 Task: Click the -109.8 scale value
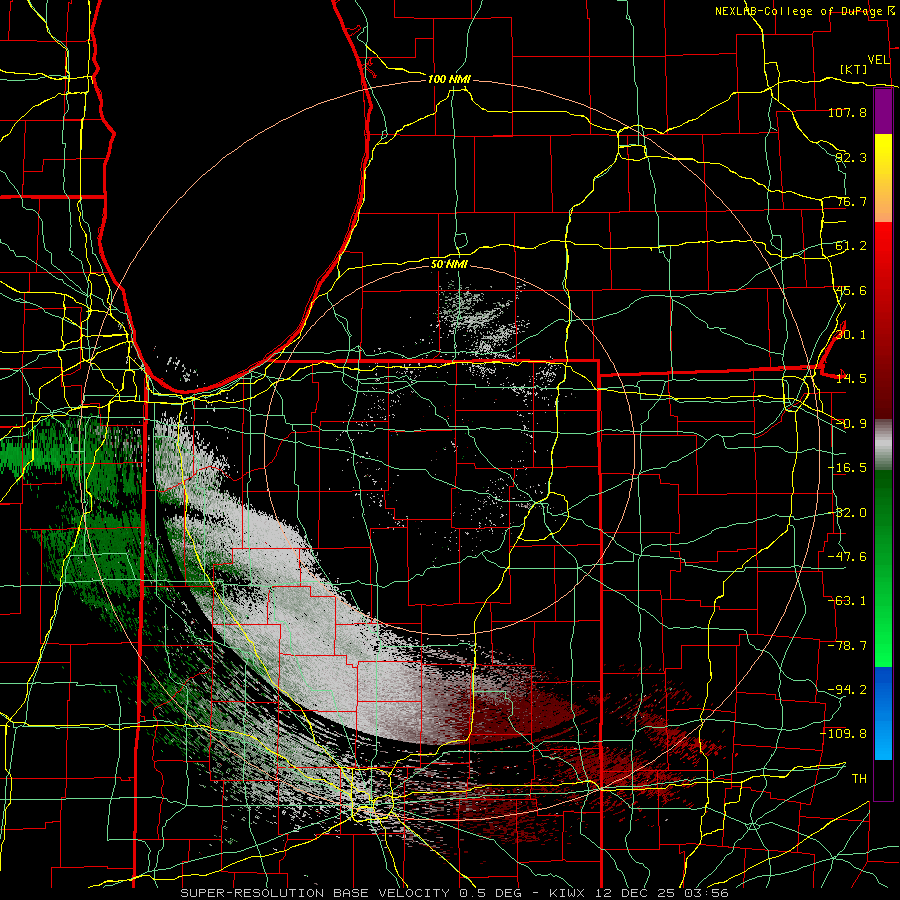pos(844,734)
